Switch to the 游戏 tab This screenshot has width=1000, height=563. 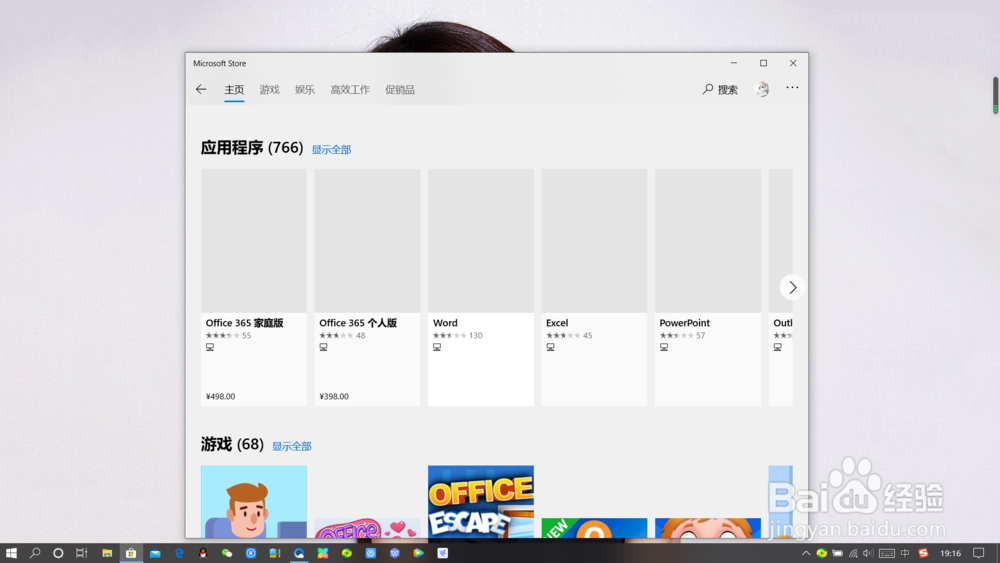tap(269, 90)
